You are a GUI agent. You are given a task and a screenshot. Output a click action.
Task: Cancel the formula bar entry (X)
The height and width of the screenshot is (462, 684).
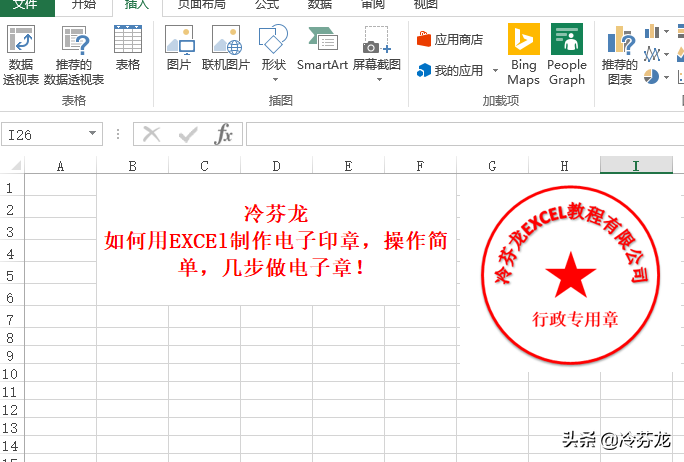(151, 134)
